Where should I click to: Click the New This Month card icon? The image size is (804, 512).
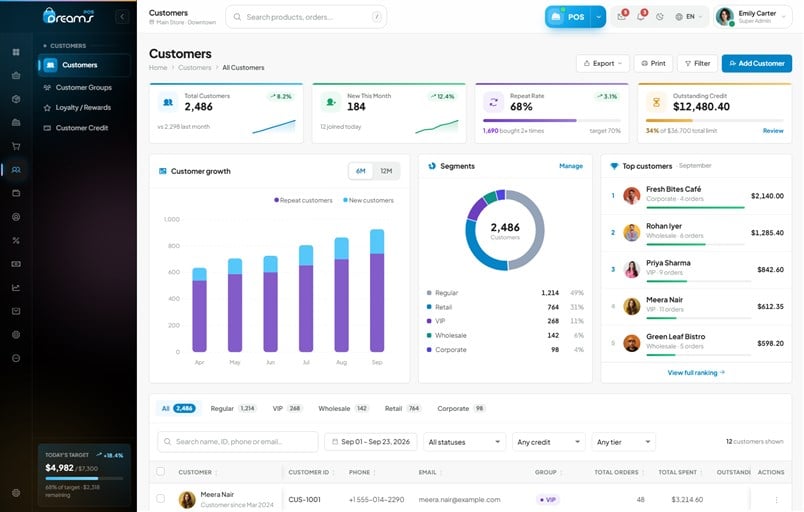(331, 102)
